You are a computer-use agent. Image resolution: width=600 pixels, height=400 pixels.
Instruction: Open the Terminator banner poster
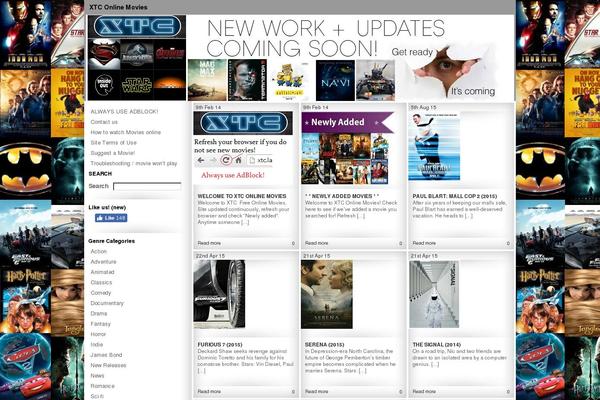tap(247, 80)
